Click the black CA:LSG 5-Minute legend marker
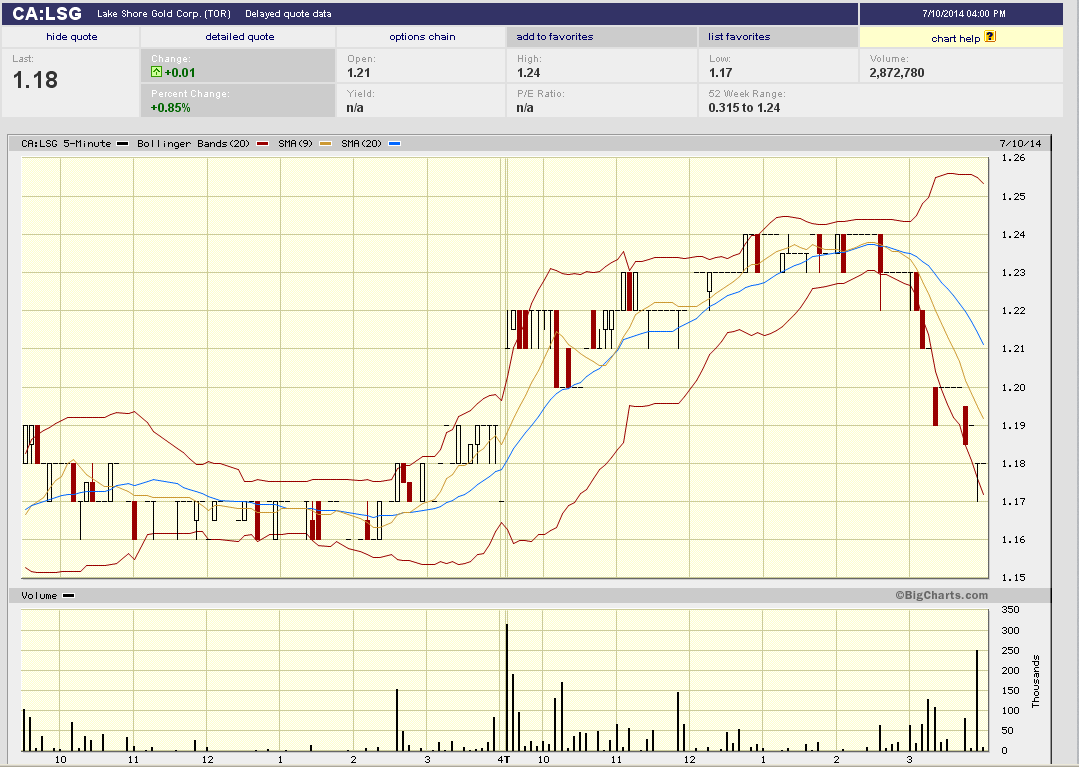 click(122, 144)
